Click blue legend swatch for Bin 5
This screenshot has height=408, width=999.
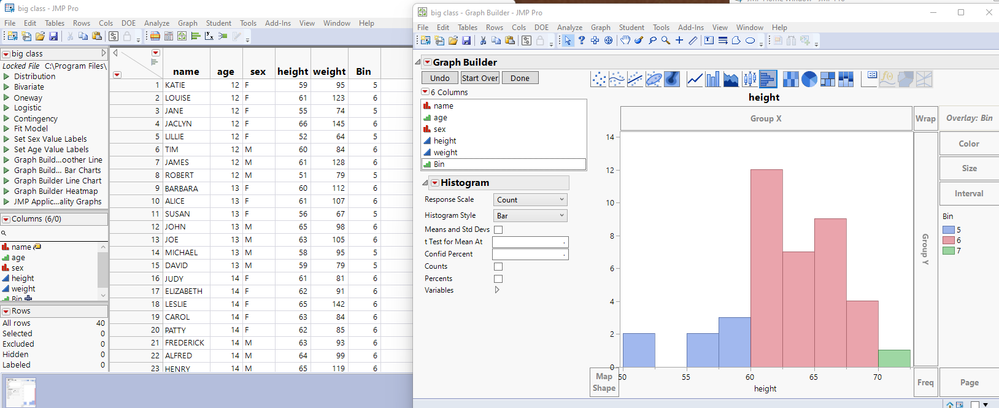[x=948, y=230]
